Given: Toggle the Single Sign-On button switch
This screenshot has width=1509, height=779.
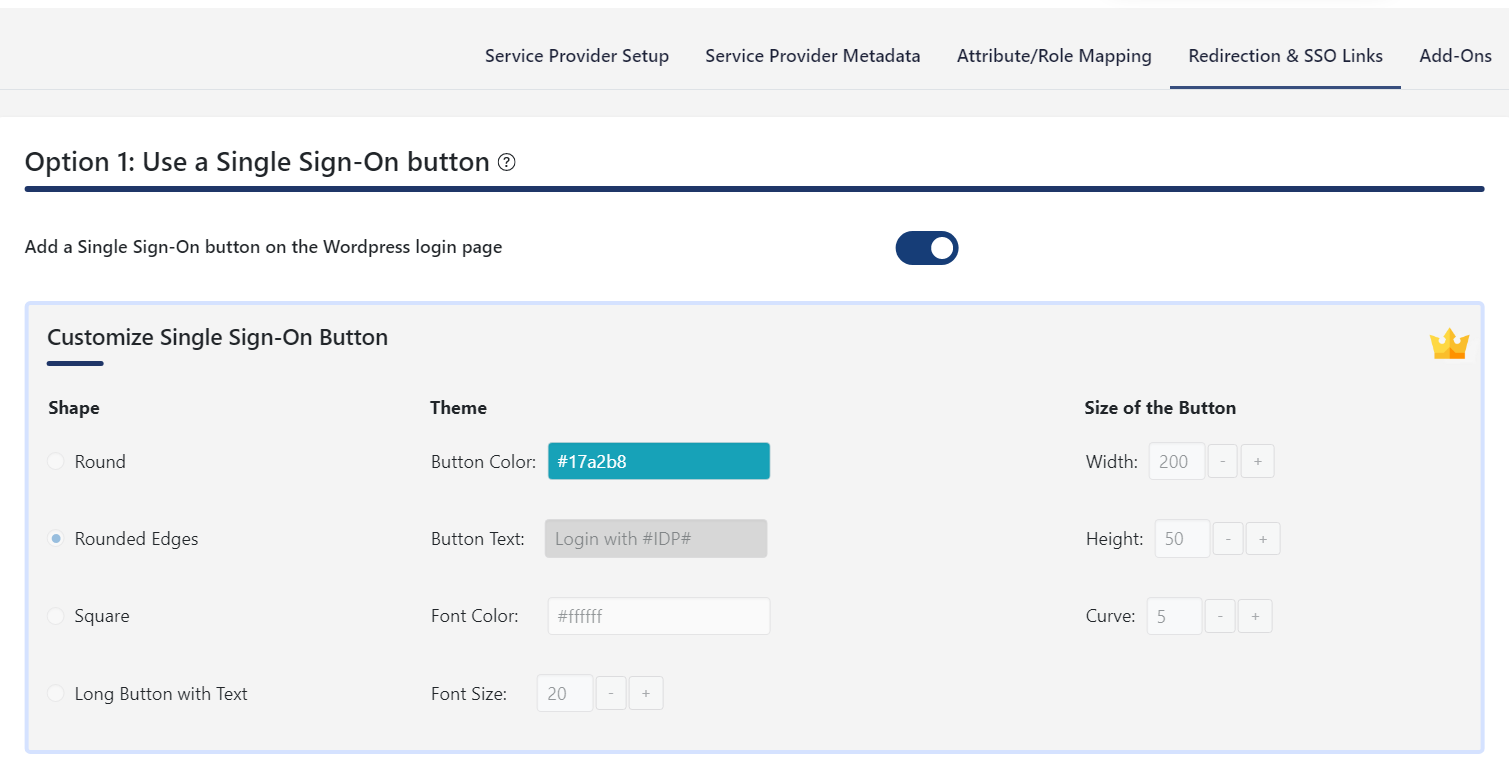Looking at the screenshot, I should coord(927,248).
